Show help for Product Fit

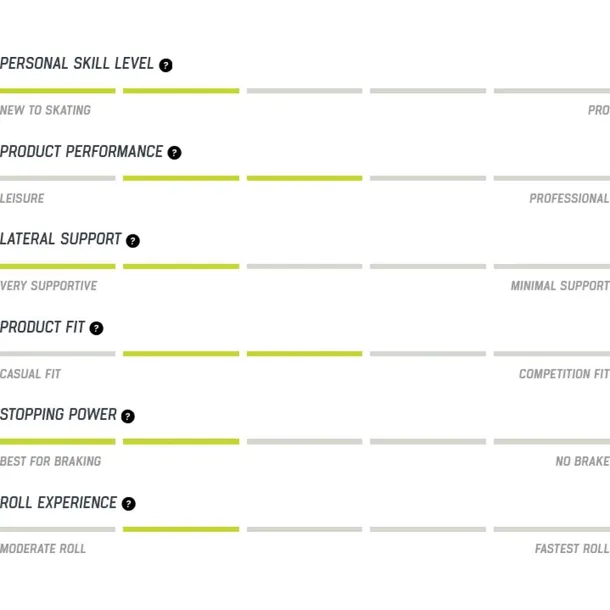click(x=96, y=328)
